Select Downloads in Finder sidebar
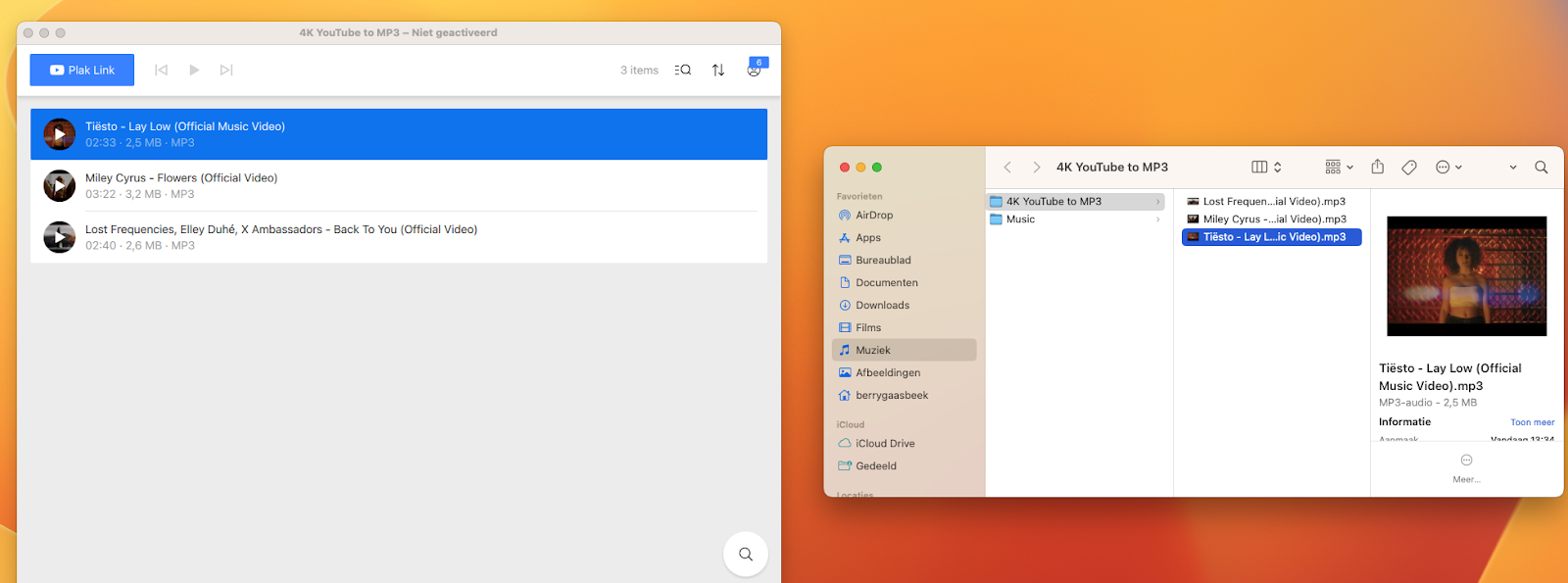The width and height of the screenshot is (1568, 583). pos(882,305)
